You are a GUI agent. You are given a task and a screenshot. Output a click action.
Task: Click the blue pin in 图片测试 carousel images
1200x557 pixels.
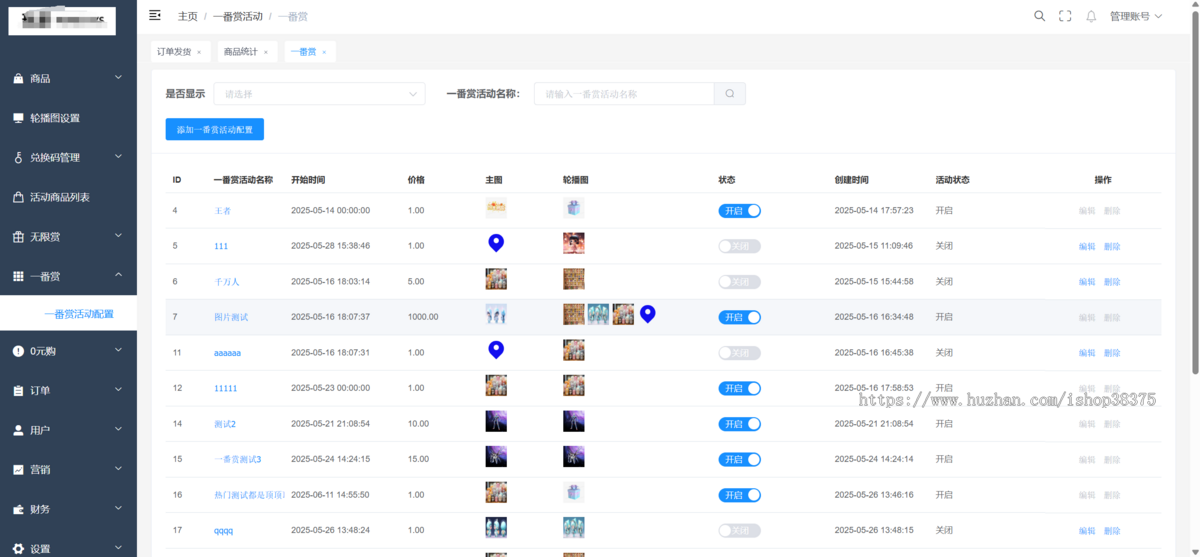pos(648,314)
